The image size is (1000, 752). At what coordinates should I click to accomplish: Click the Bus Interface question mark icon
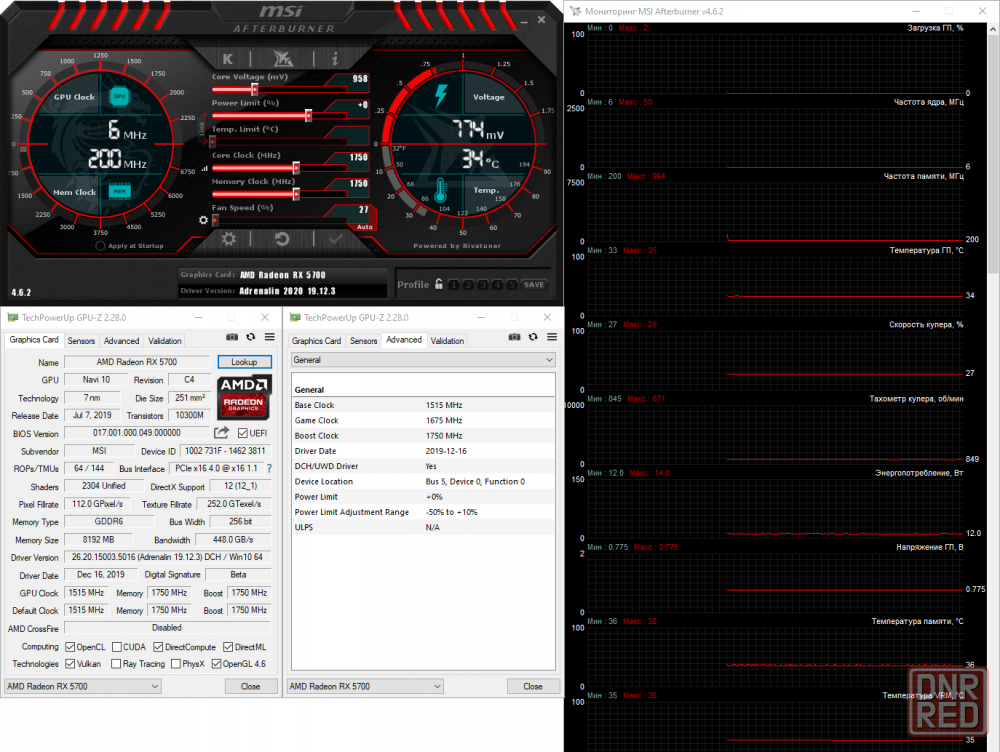click(x=269, y=469)
